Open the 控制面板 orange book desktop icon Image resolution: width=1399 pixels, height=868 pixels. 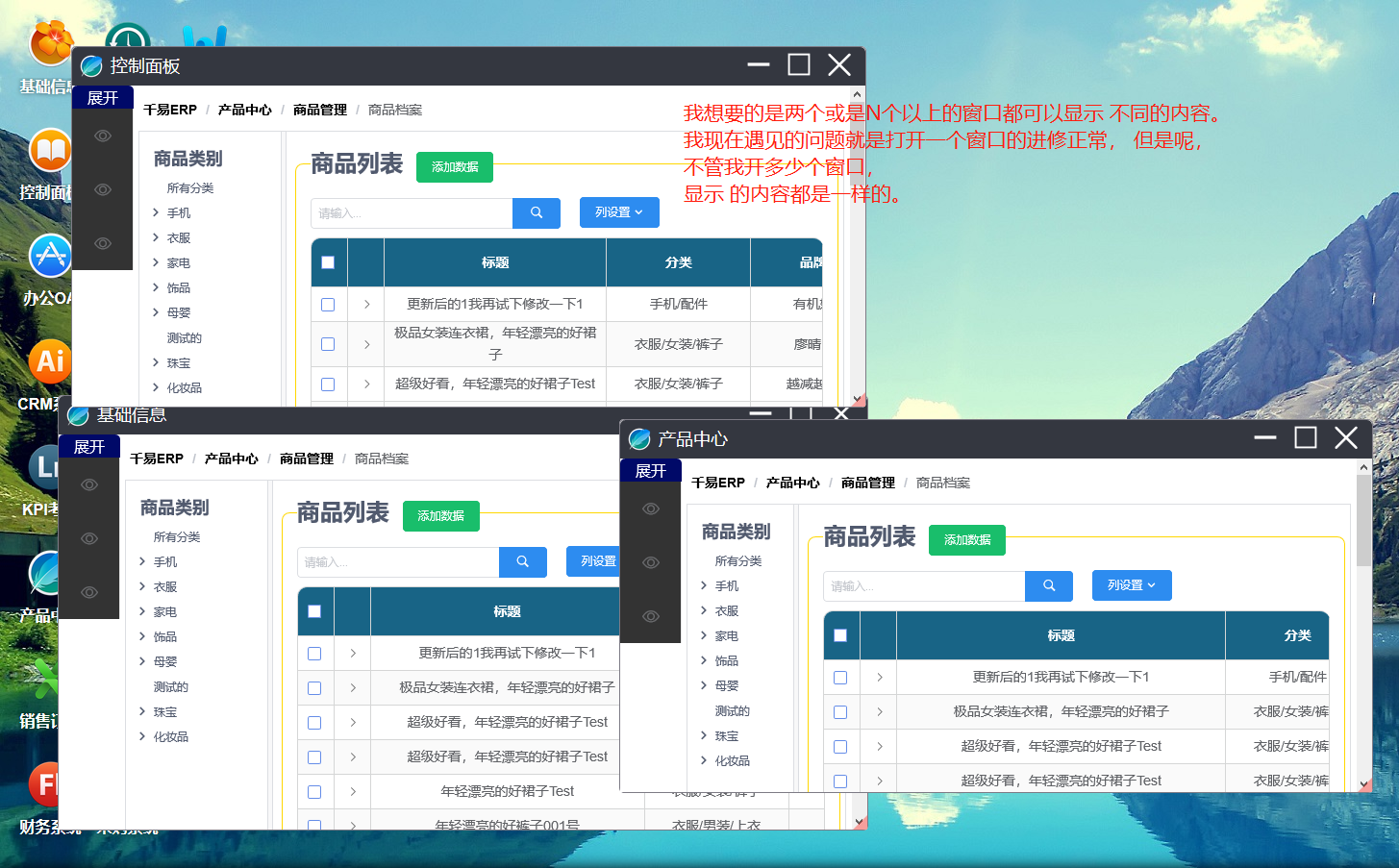tap(50, 152)
